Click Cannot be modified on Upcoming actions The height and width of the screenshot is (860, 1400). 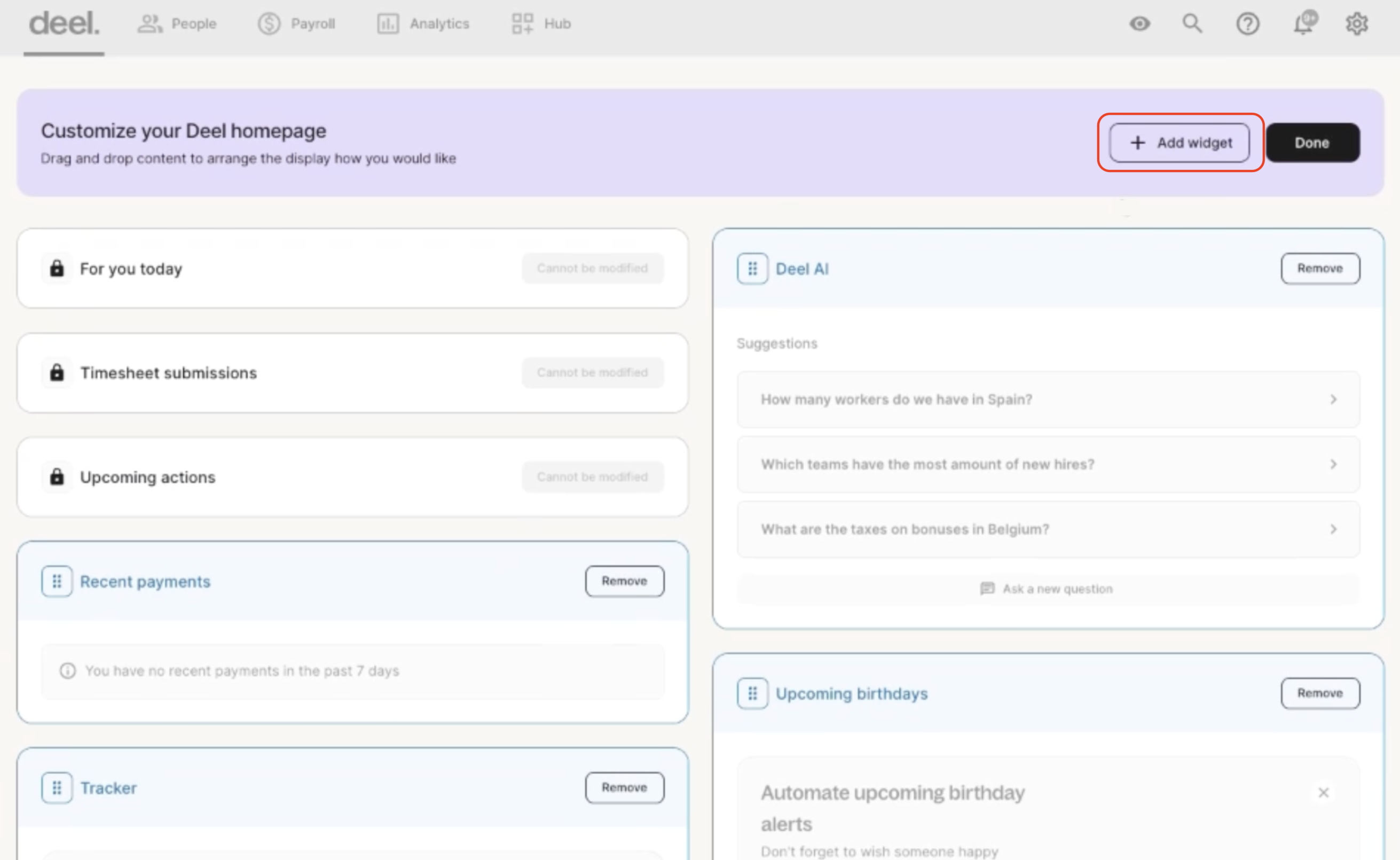(593, 476)
